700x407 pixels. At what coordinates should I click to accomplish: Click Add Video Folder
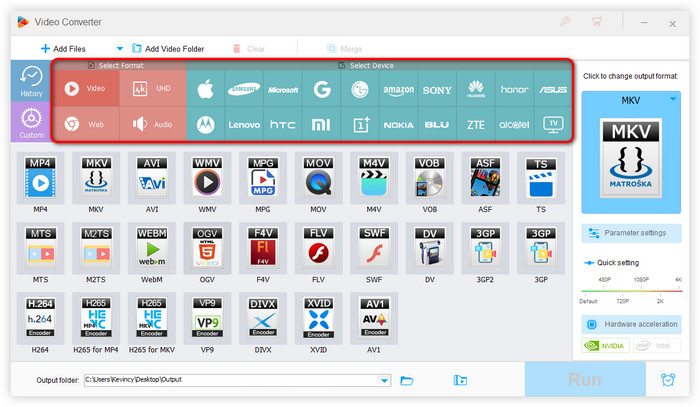coord(168,49)
